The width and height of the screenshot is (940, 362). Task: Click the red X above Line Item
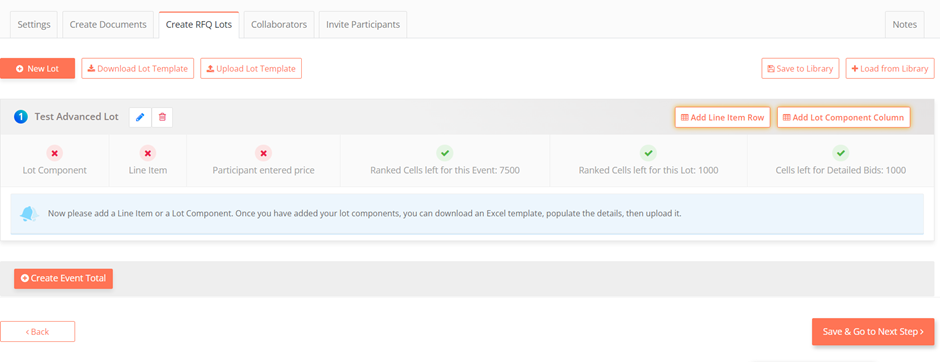tap(147, 153)
